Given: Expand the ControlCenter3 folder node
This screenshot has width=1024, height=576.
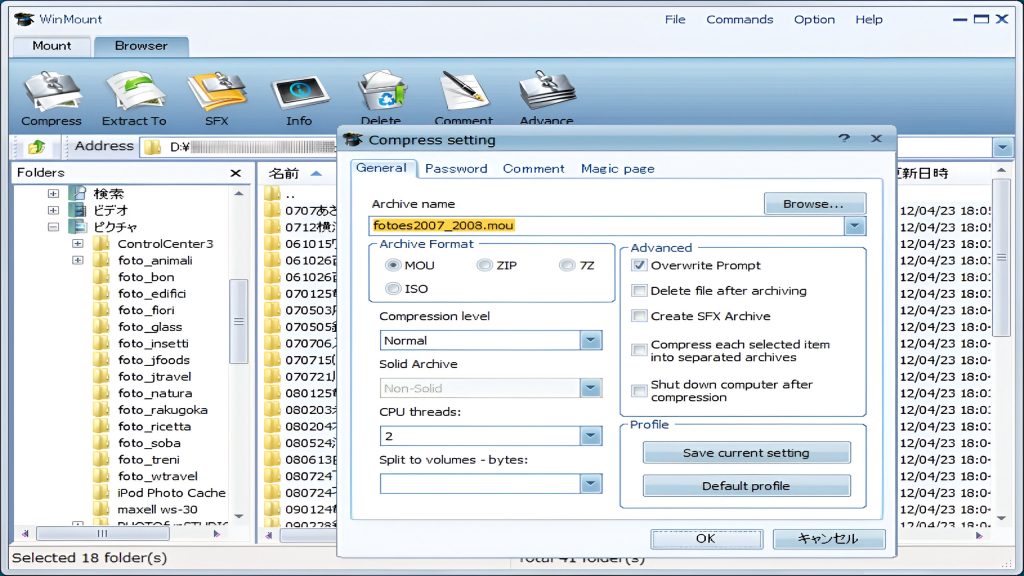Looking at the screenshot, I should point(78,244).
